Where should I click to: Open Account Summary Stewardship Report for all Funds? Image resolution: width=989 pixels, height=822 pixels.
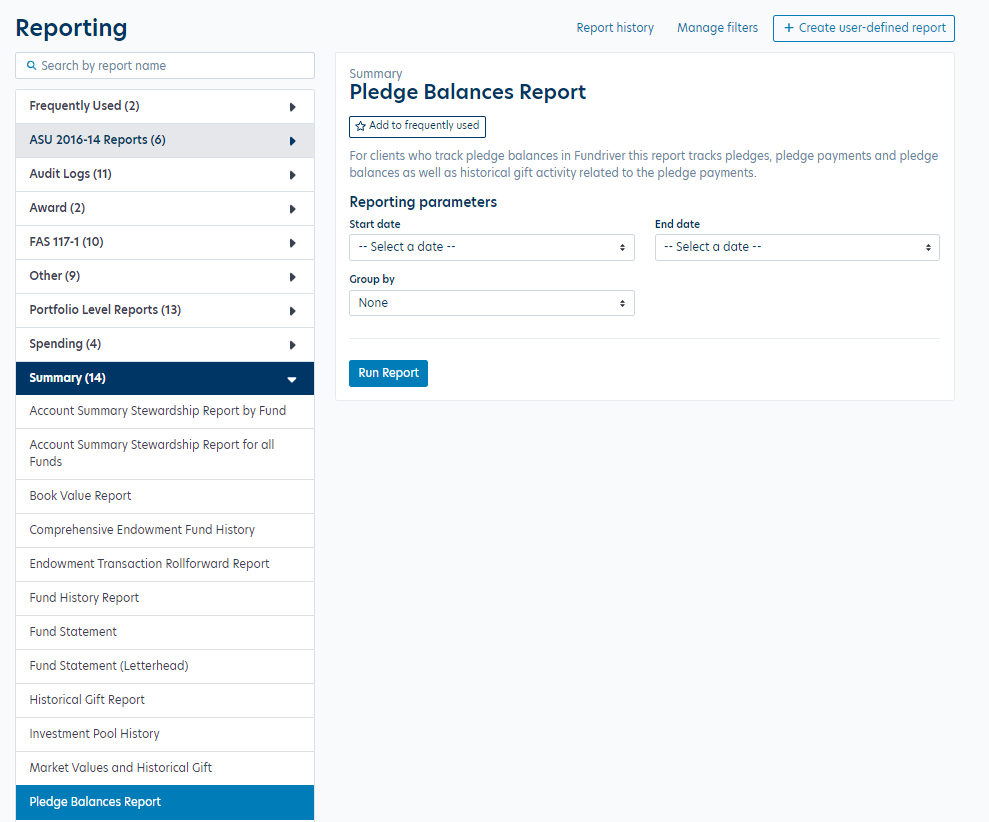[x=165, y=454]
